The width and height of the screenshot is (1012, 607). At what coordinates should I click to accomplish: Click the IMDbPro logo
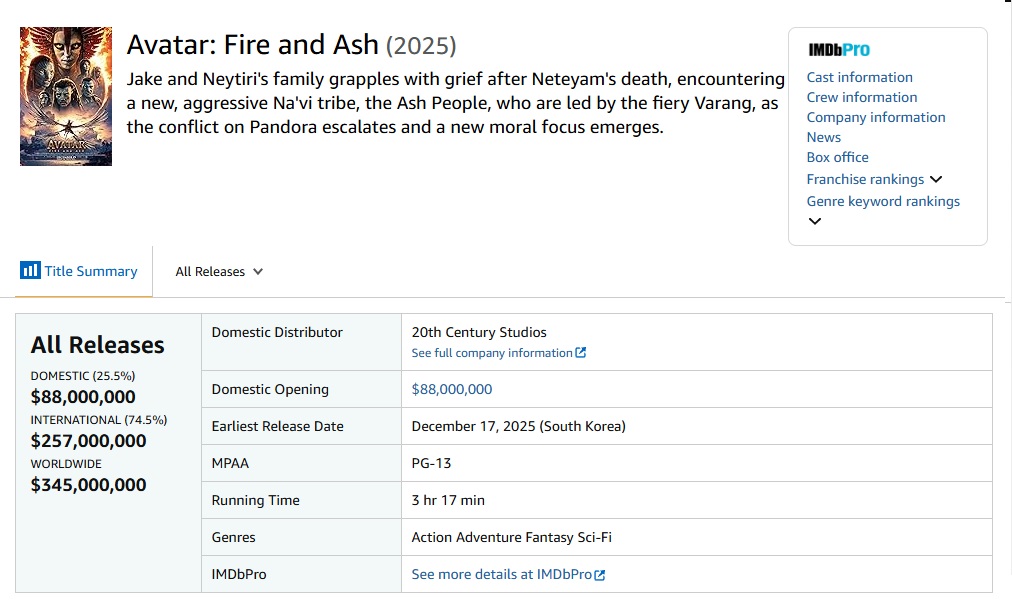point(838,50)
